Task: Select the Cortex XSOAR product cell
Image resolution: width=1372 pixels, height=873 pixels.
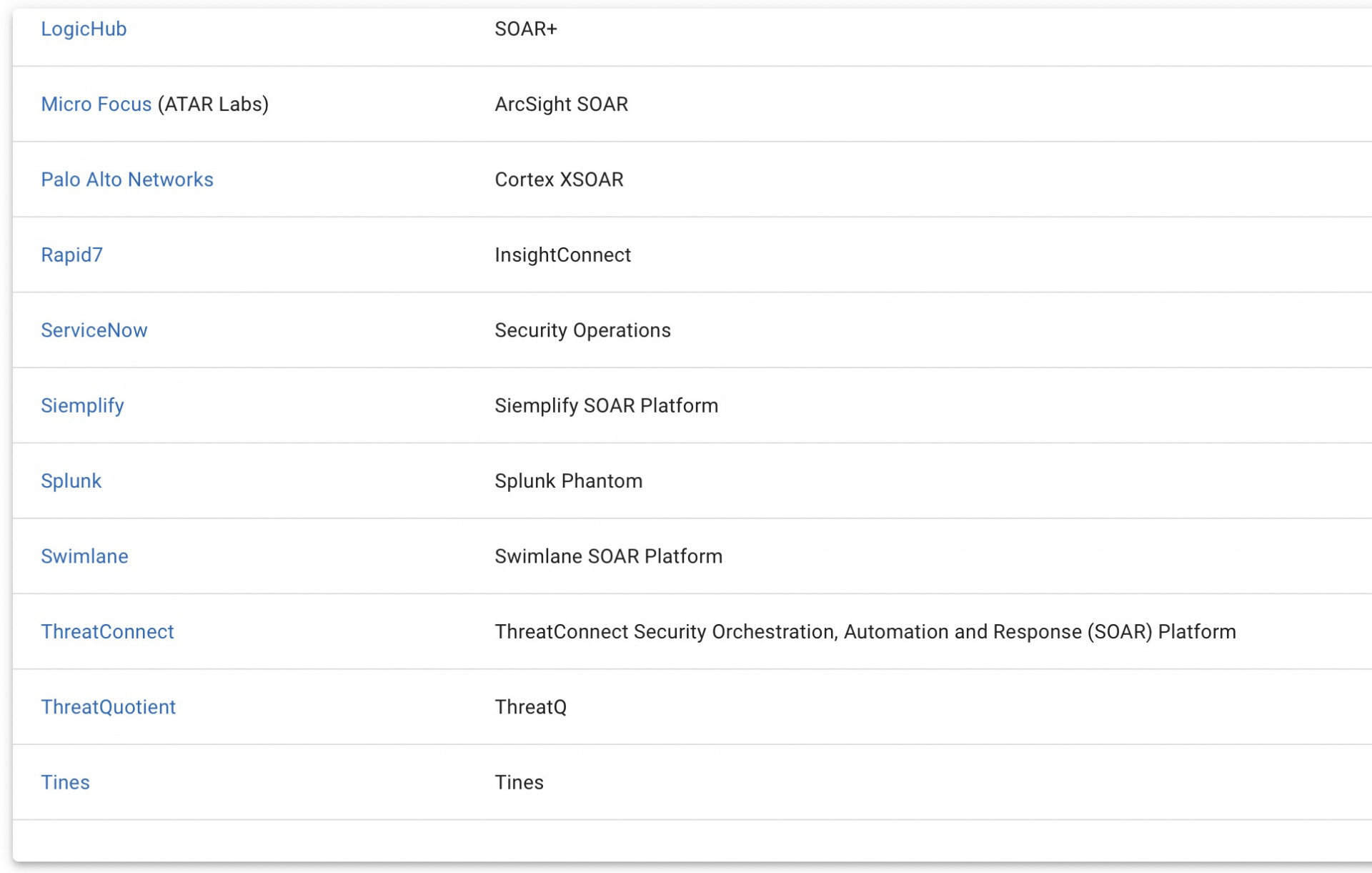Action: click(x=559, y=179)
